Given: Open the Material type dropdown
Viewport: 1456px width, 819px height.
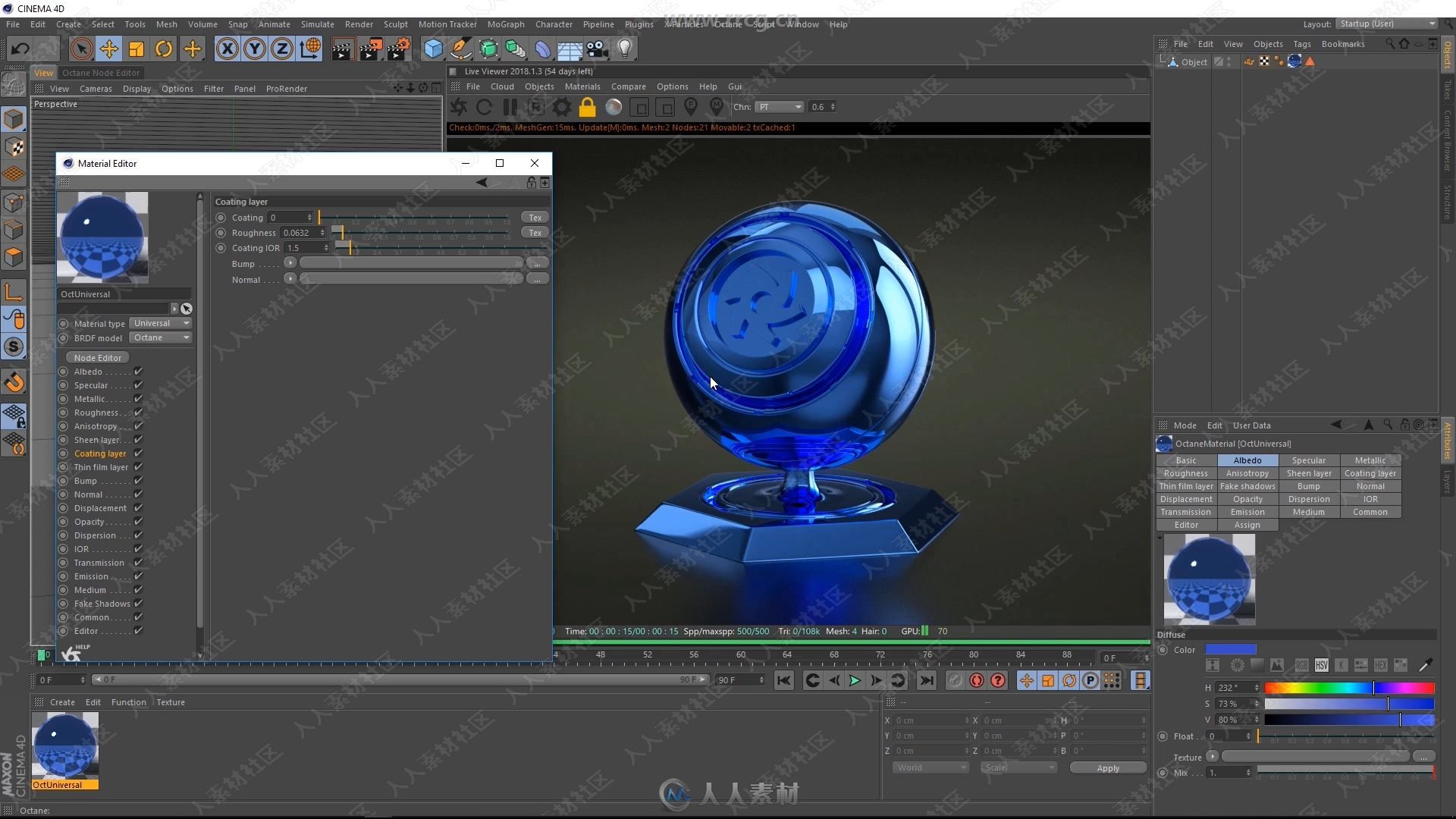Looking at the screenshot, I should tap(160, 323).
